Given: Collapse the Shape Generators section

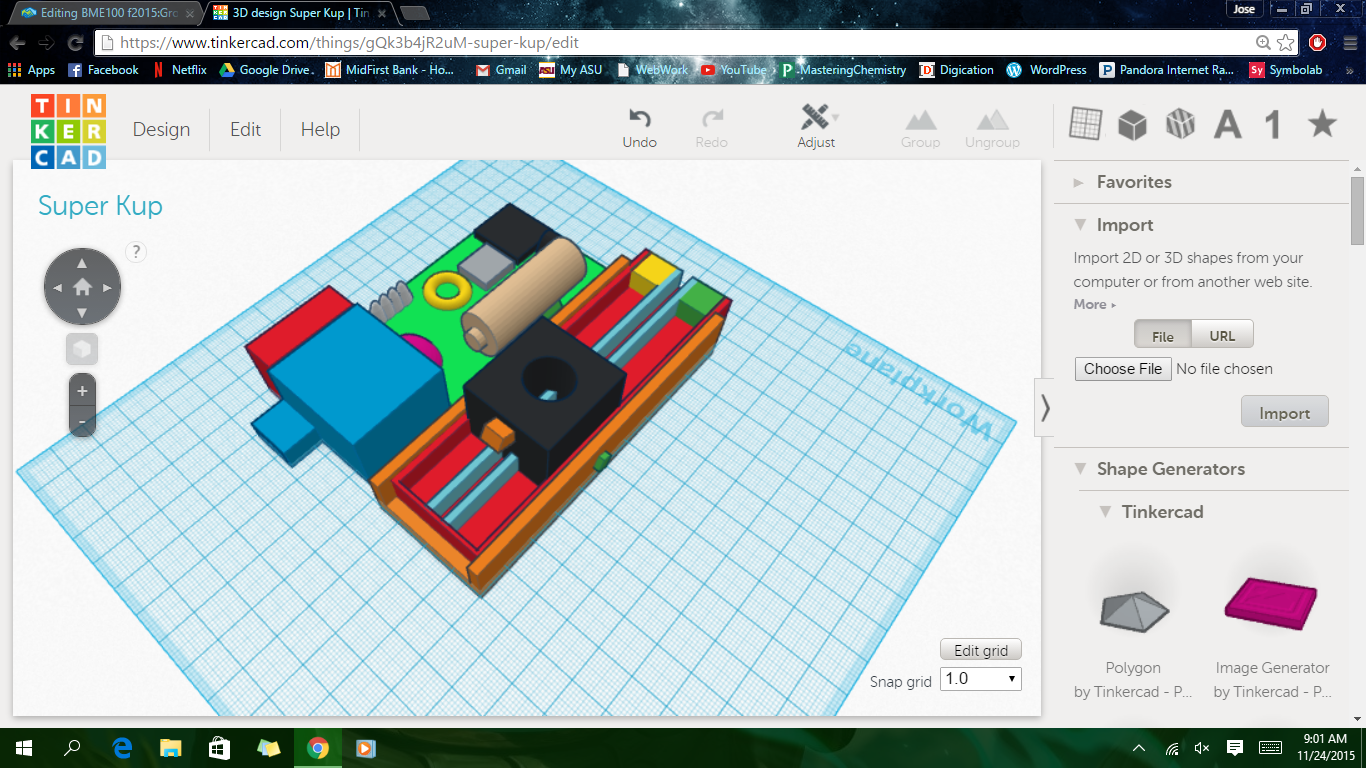Looking at the screenshot, I should coord(1080,469).
